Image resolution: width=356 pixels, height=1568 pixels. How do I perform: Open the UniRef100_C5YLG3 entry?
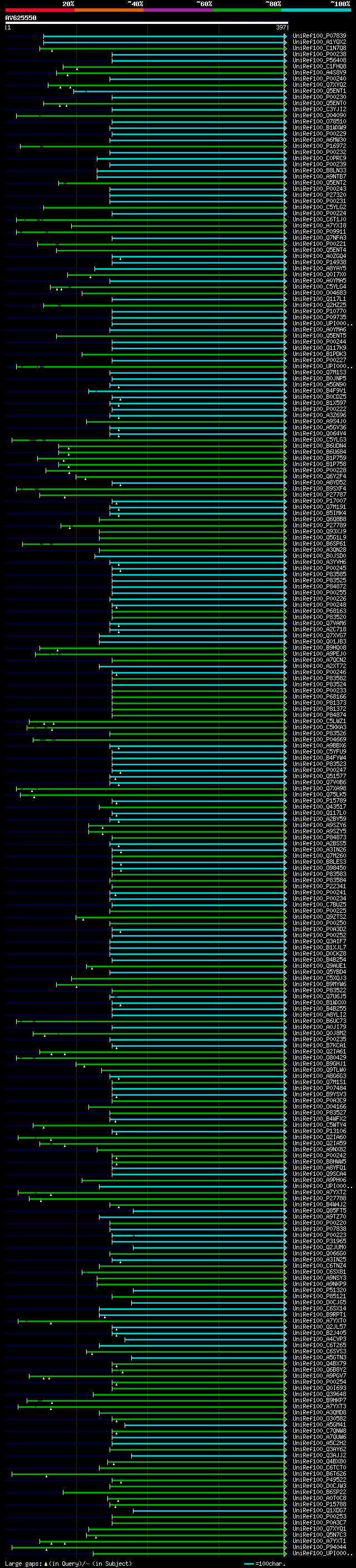319,439
